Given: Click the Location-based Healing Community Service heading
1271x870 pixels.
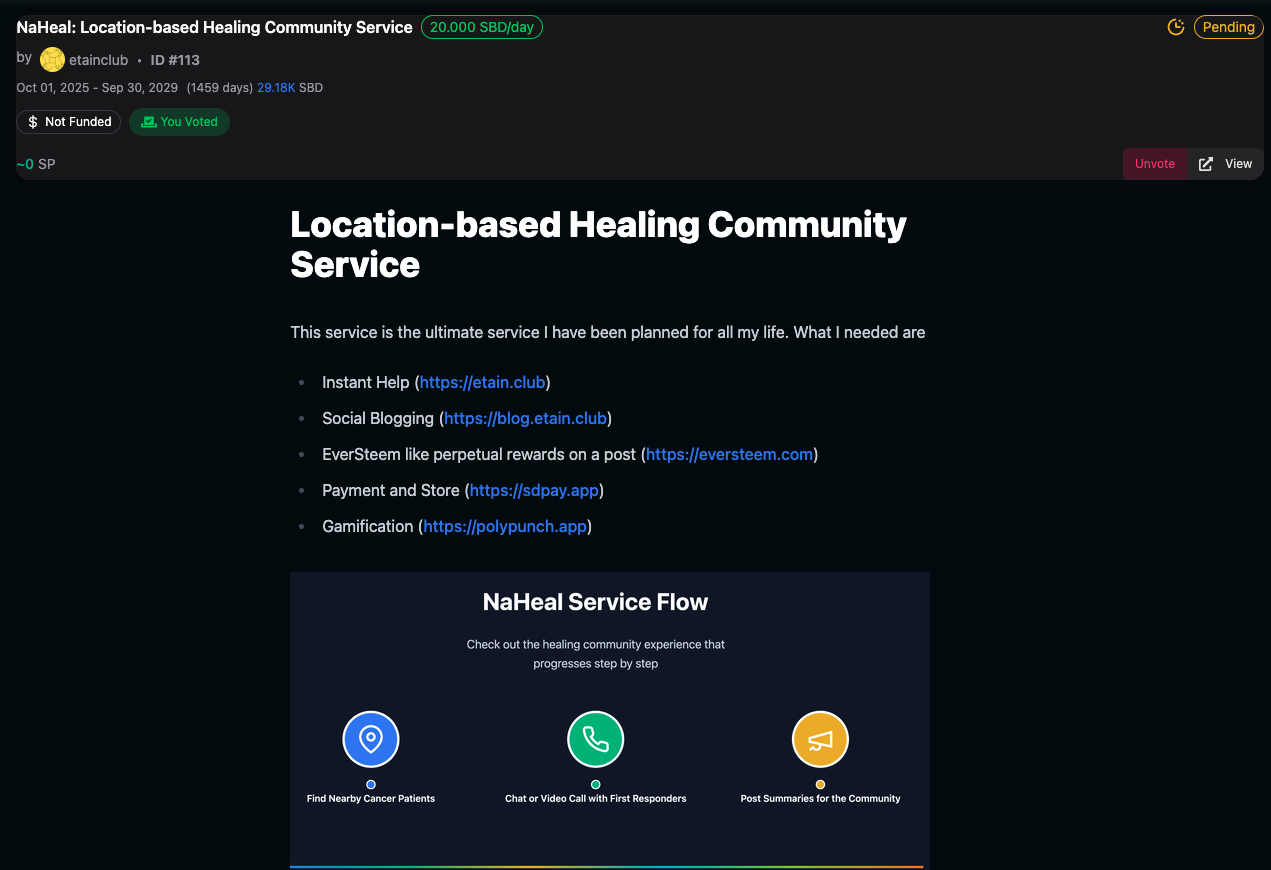Looking at the screenshot, I should point(598,244).
